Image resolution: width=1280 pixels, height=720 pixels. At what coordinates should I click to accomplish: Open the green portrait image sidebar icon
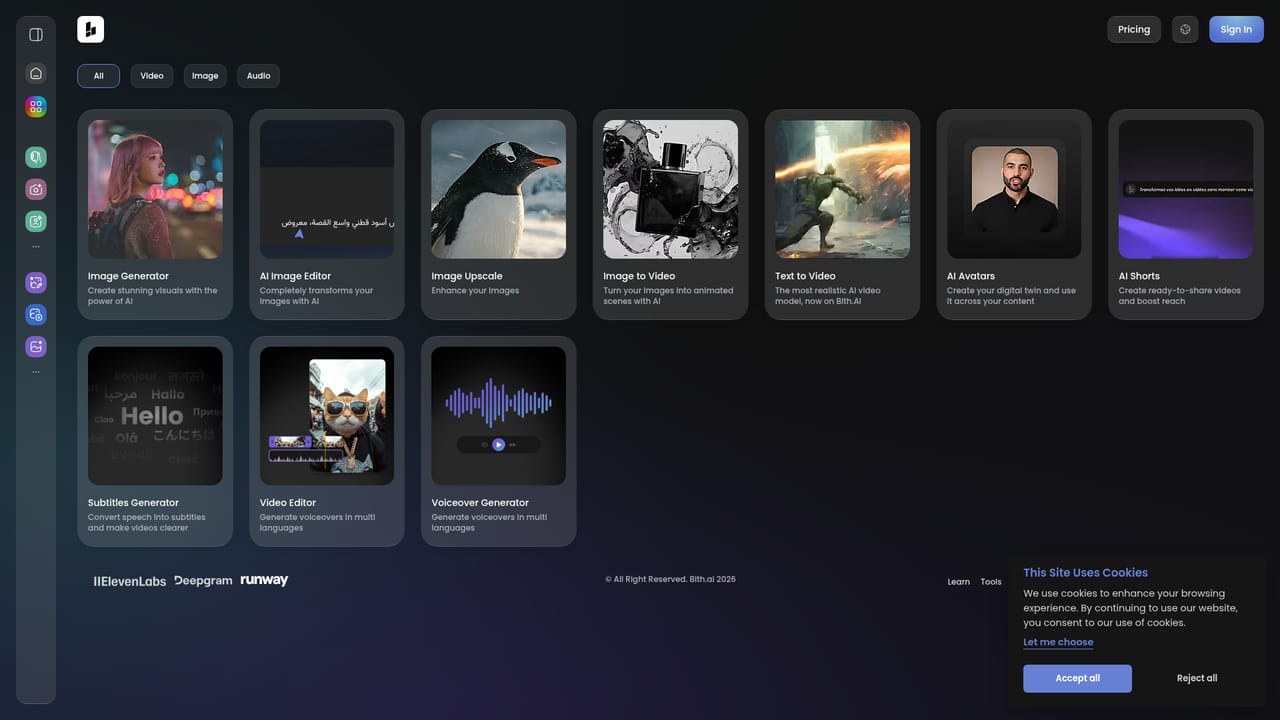point(36,221)
